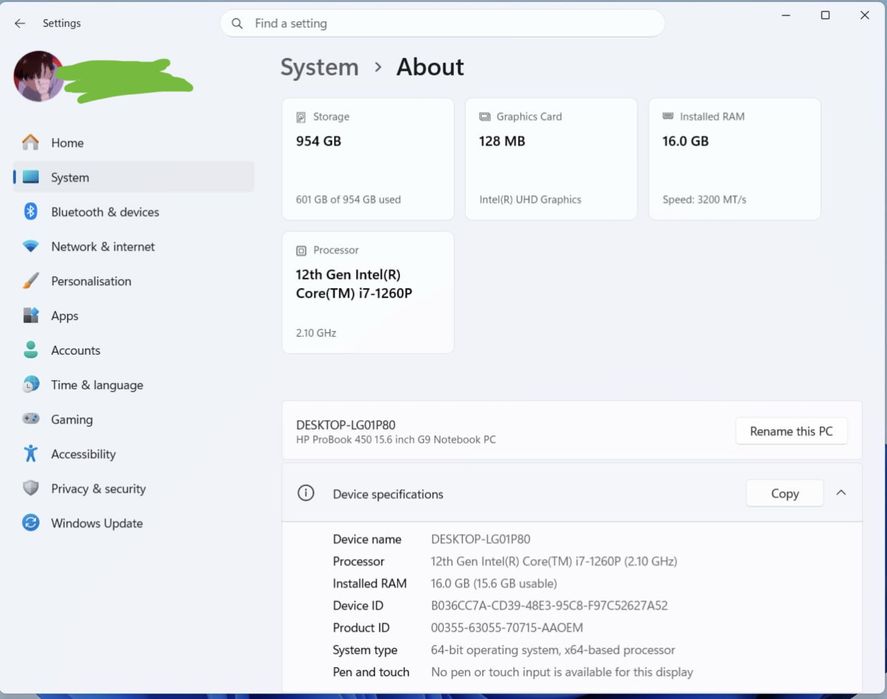Click the Installed RAM chip icon

click(x=668, y=116)
